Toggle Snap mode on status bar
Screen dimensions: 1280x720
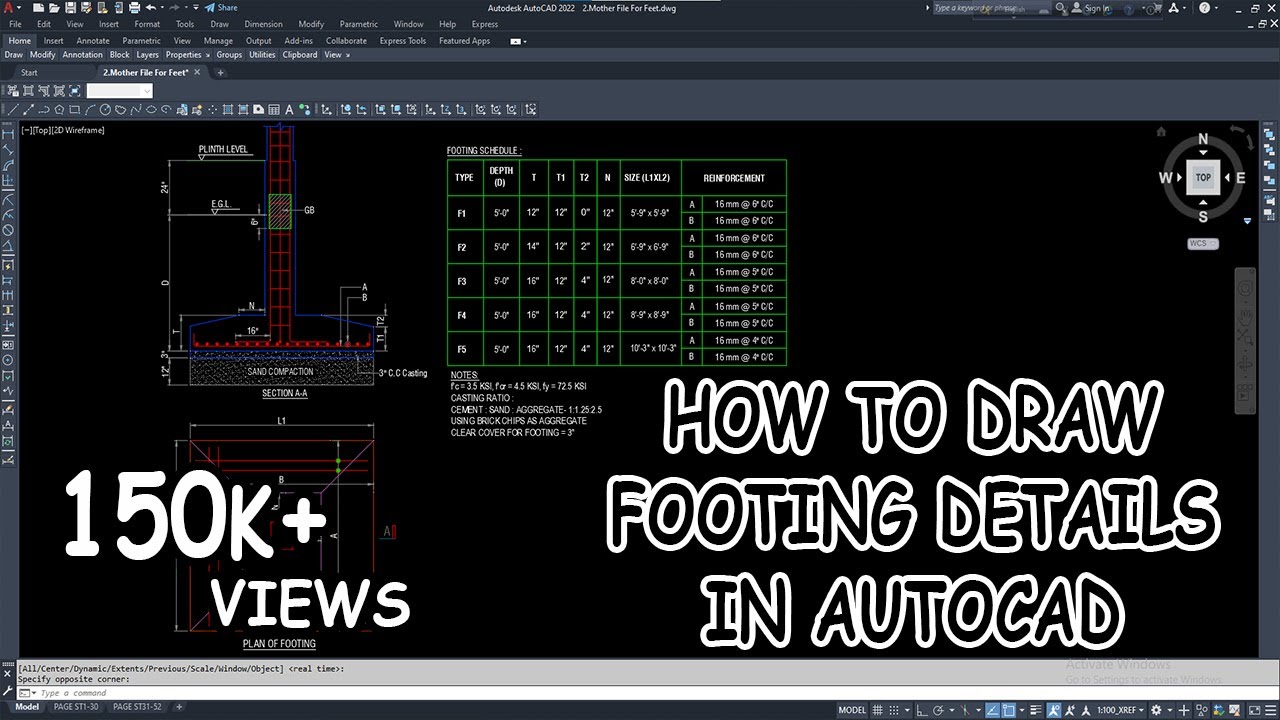894,710
